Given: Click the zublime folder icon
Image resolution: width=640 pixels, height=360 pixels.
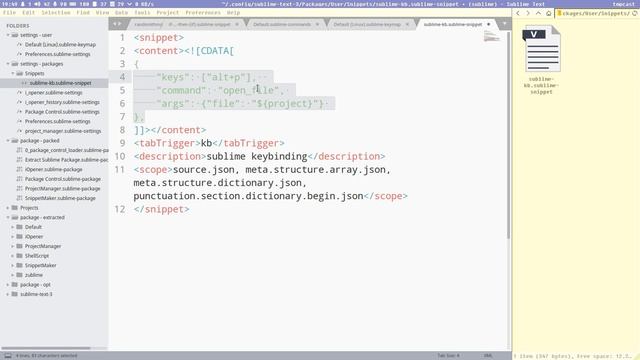Looking at the screenshot, I should 19,275.
